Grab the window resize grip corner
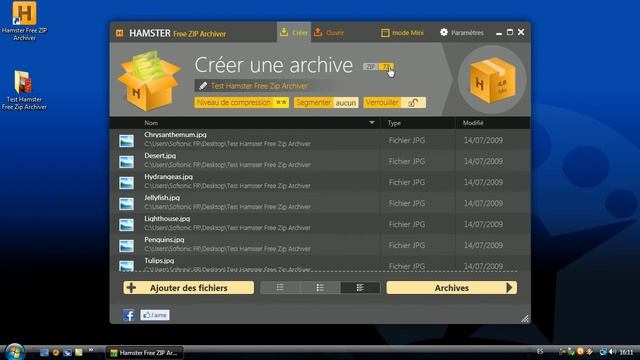Image resolution: width=640 pixels, height=360 pixels. click(525, 318)
